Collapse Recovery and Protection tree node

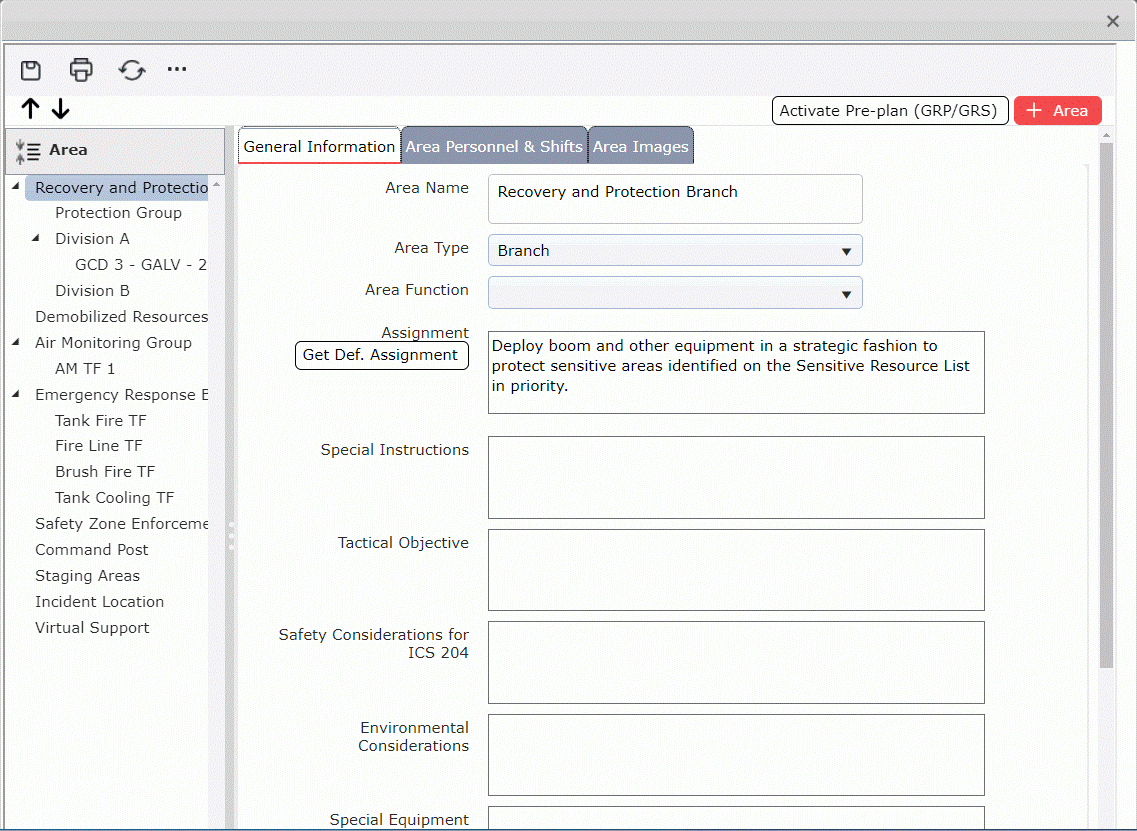16,186
